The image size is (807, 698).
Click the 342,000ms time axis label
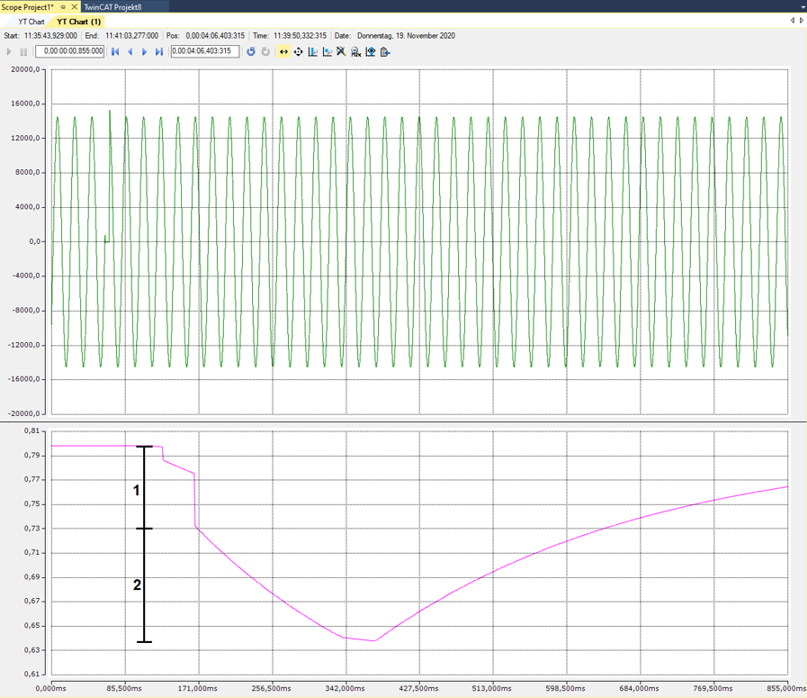point(344,688)
